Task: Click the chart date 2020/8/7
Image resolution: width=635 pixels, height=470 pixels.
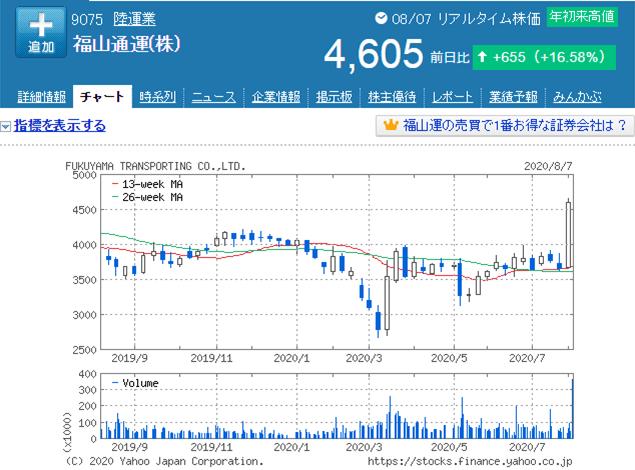Action: (x=548, y=166)
